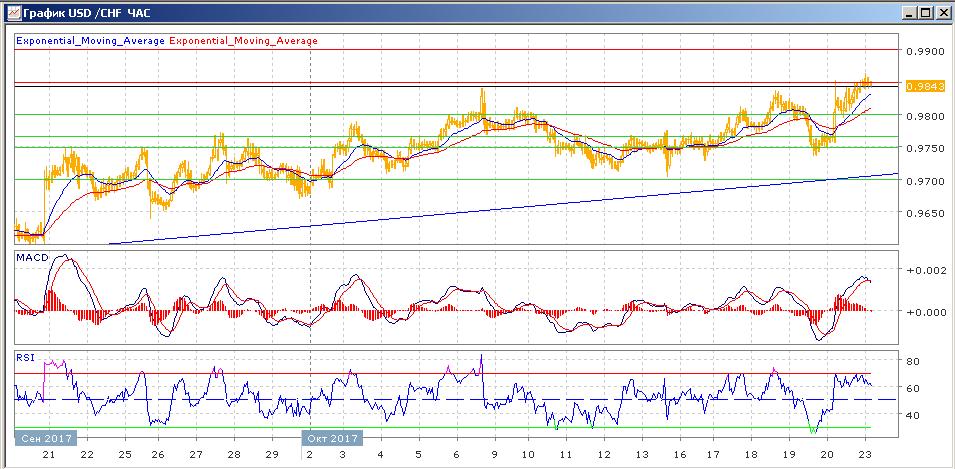Click the RSI 40 level axis label
Image resolution: width=955 pixels, height=469 pixels.
913,415
